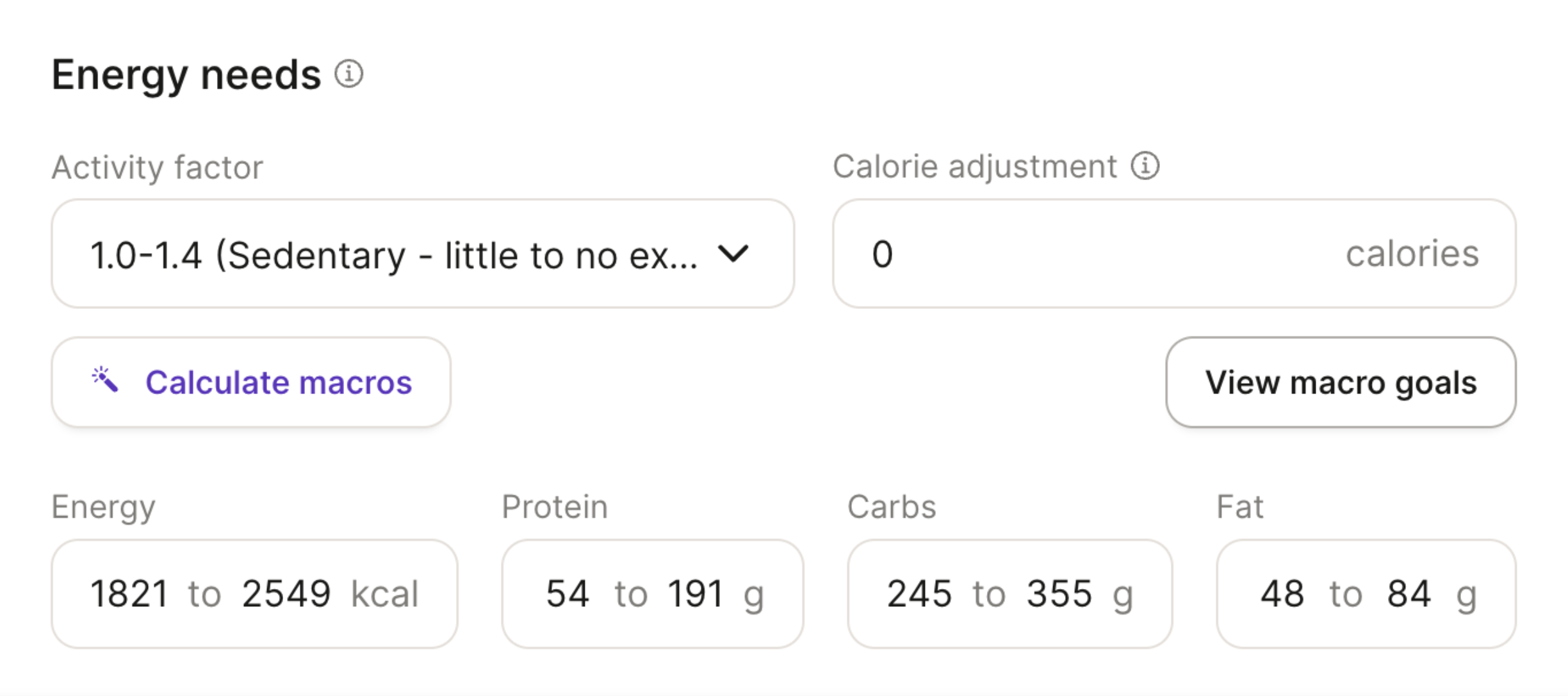Click the Calculate macros button
Screen dimensions: 1568x696
pos(251,382)
